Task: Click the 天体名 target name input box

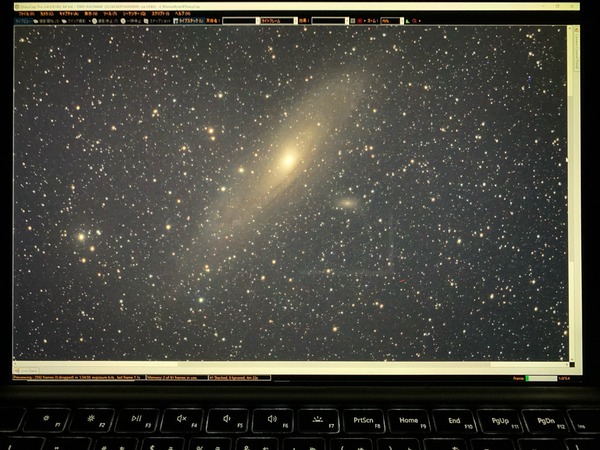Action: coord(239,21)
